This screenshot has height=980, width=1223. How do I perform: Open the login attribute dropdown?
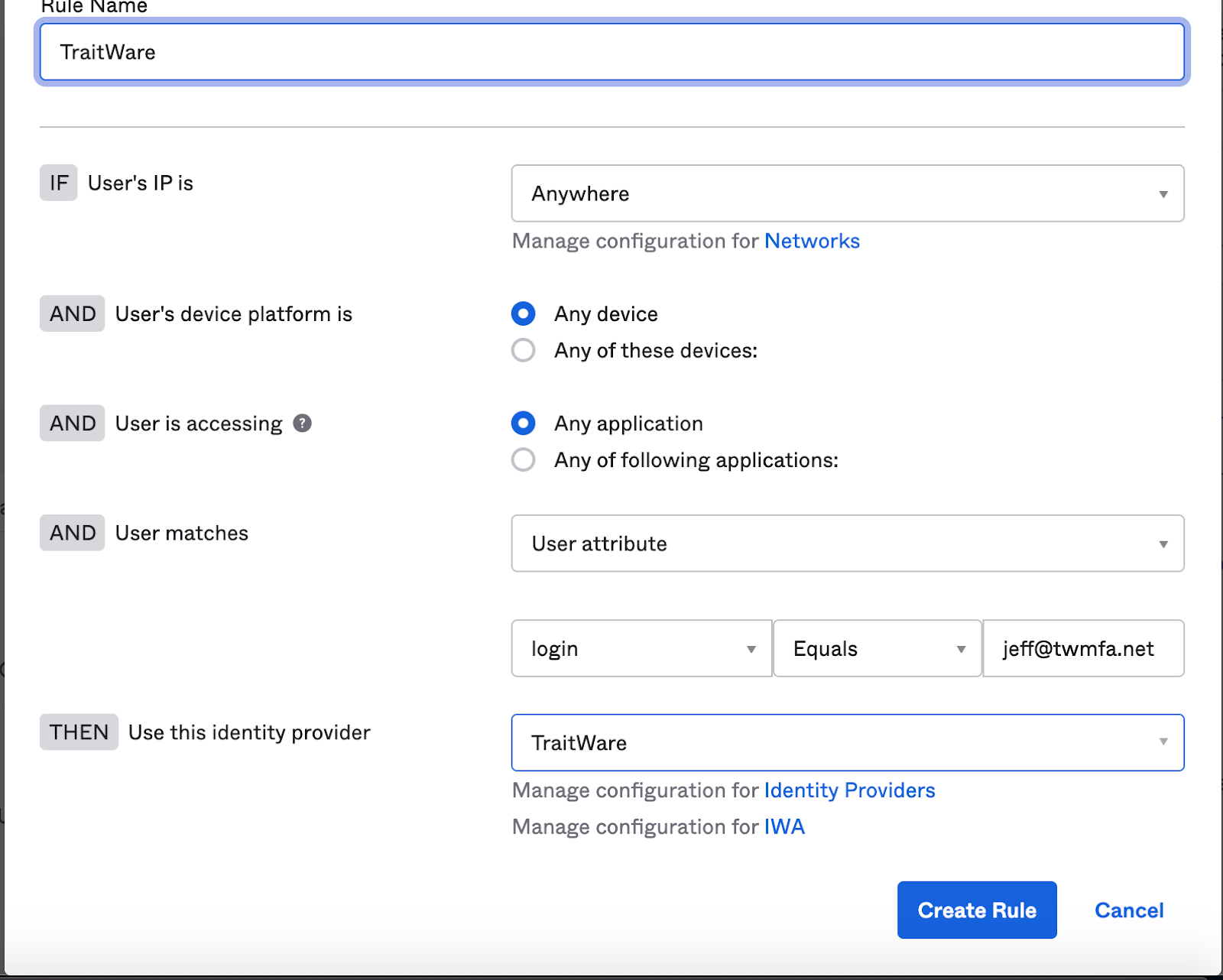(x=641, y=648)
